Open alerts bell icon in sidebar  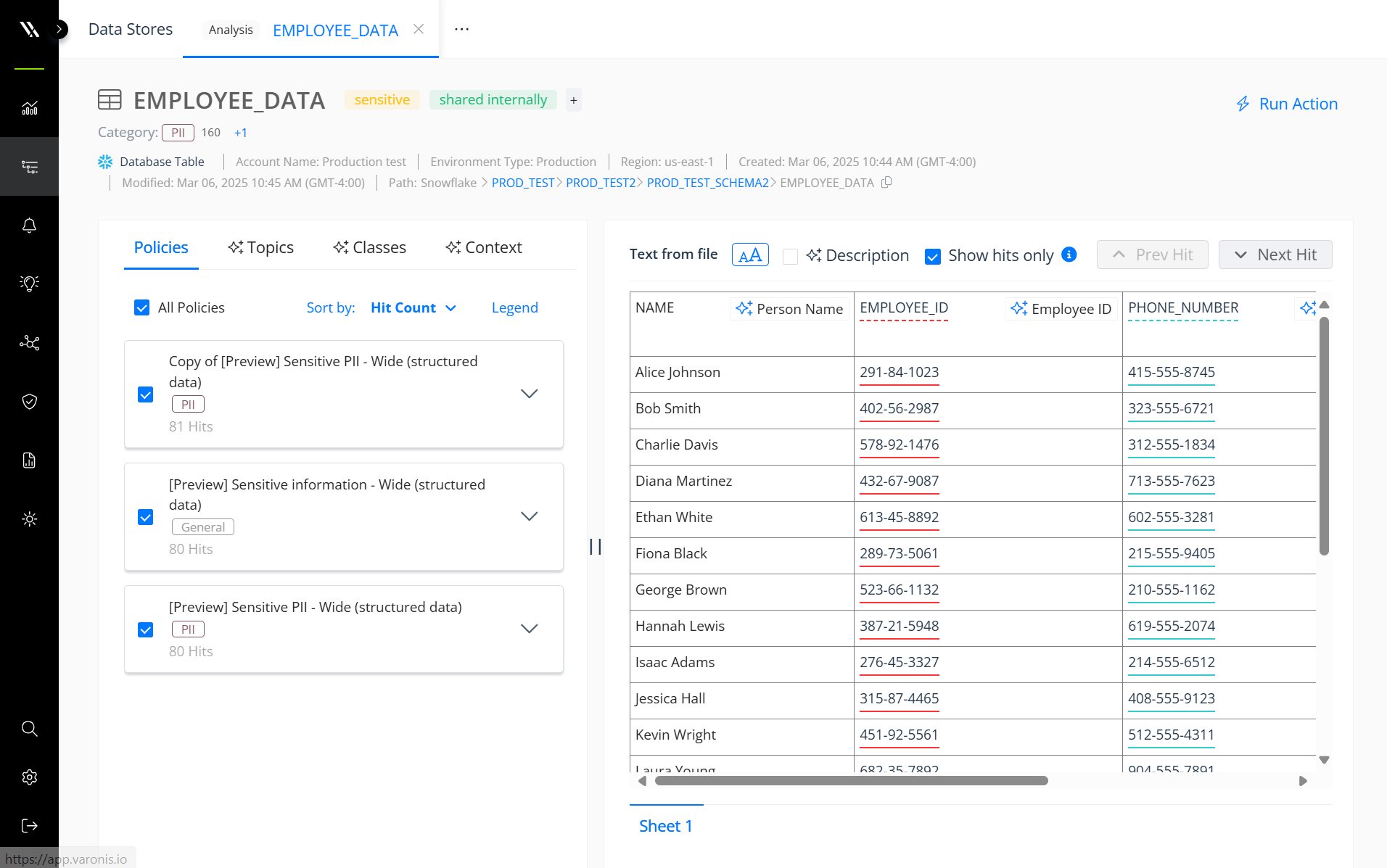[x=29, y=226]
